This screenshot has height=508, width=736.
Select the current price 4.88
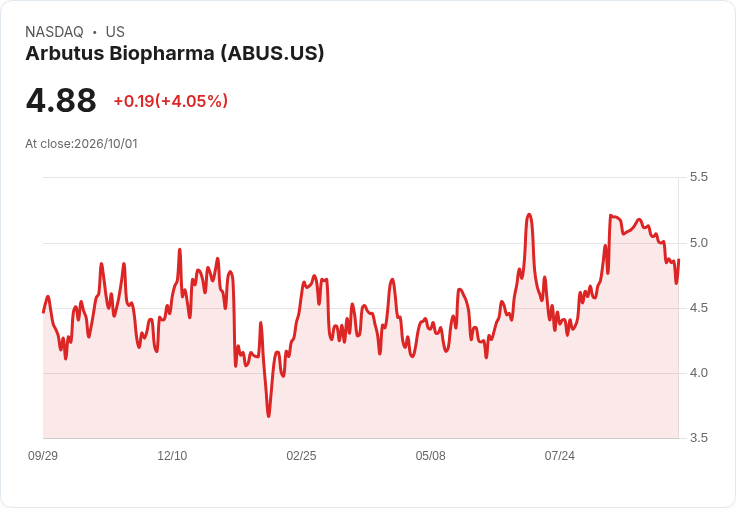pyautogui.click(x=61, y=100)
